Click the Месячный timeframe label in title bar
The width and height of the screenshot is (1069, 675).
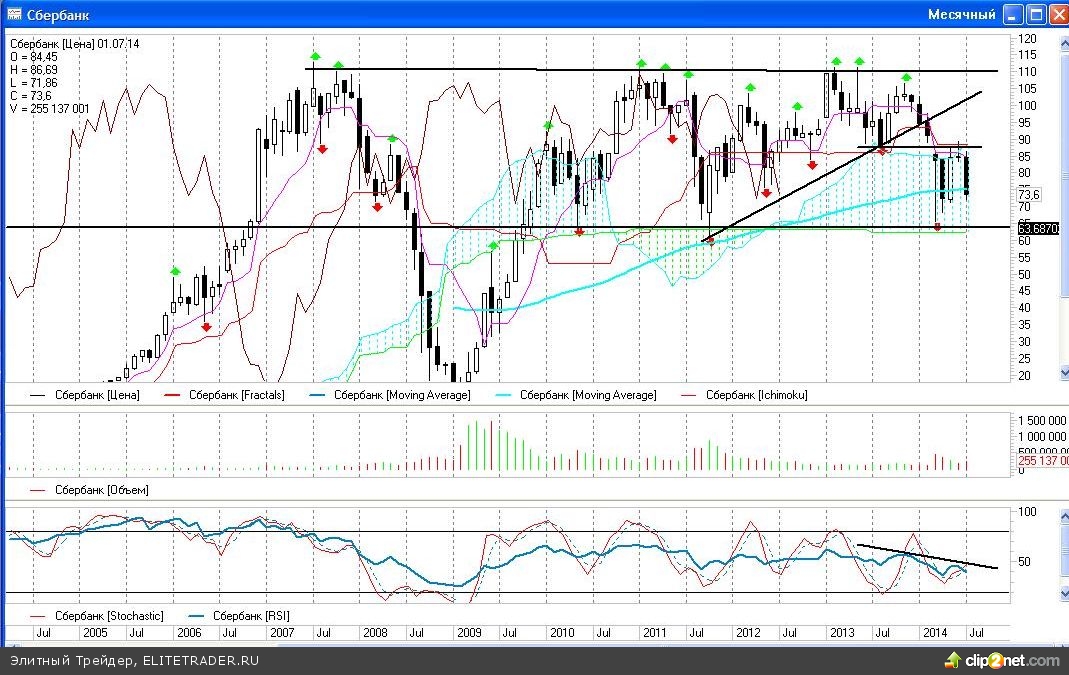pos(961,14)
